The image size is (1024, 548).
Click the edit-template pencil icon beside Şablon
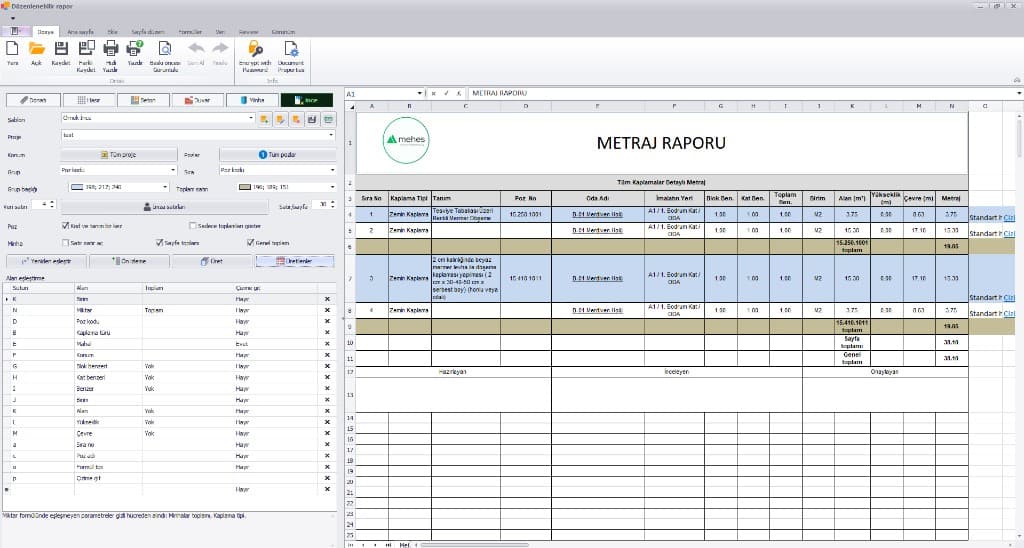pyautogui.click(x=280, y=120)
